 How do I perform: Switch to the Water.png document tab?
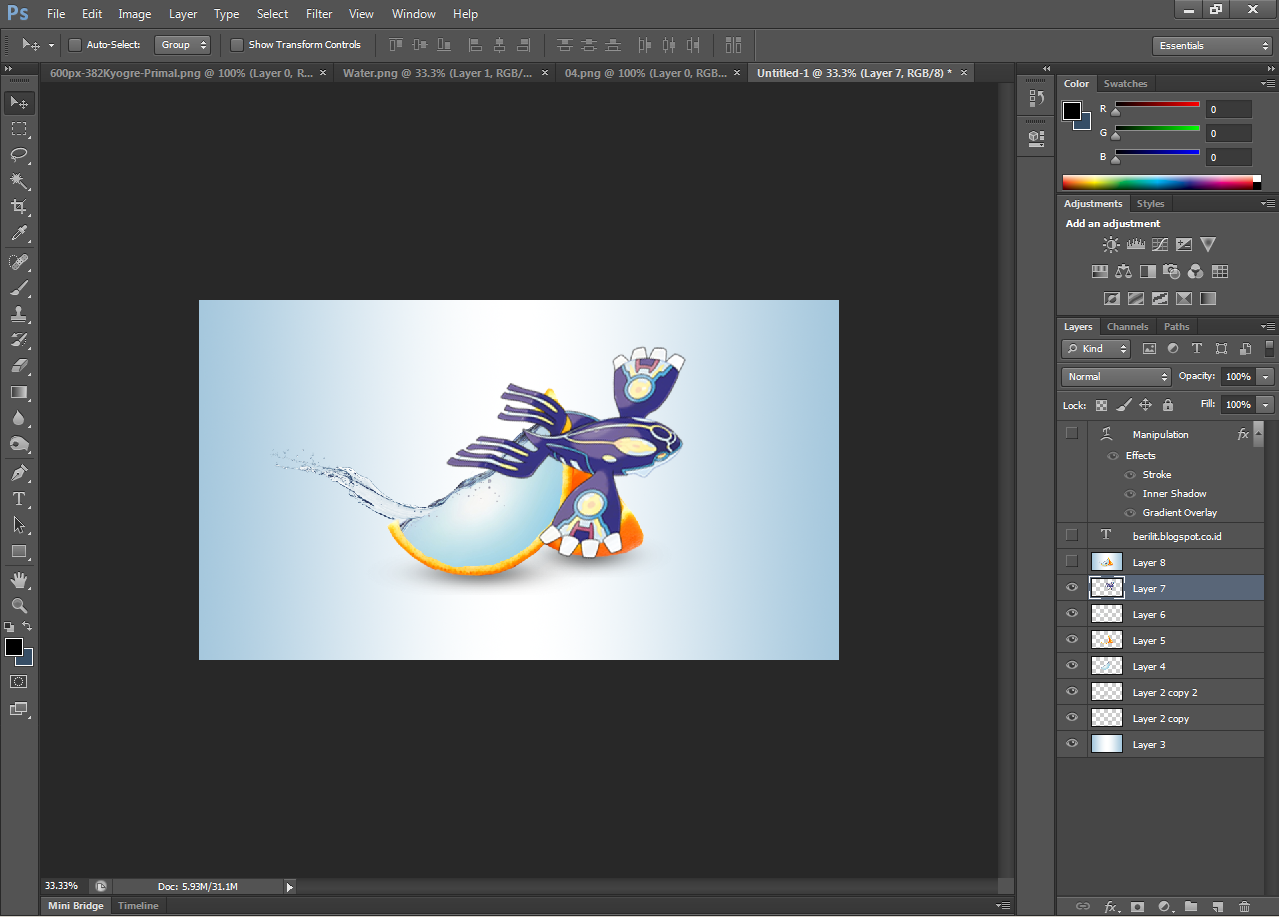coord(438,73)
